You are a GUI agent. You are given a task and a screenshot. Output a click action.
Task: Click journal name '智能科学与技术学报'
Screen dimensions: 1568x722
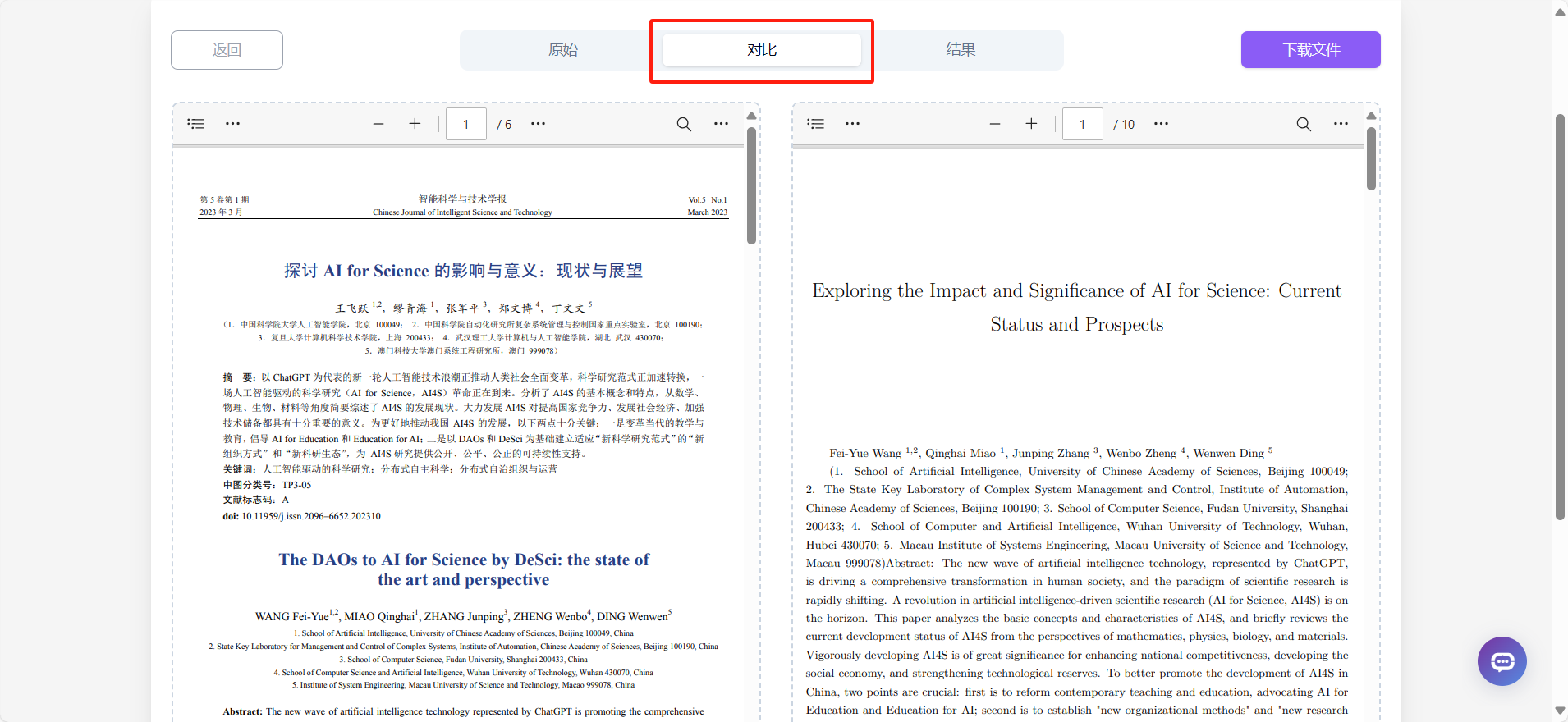(x=462, y=199)
